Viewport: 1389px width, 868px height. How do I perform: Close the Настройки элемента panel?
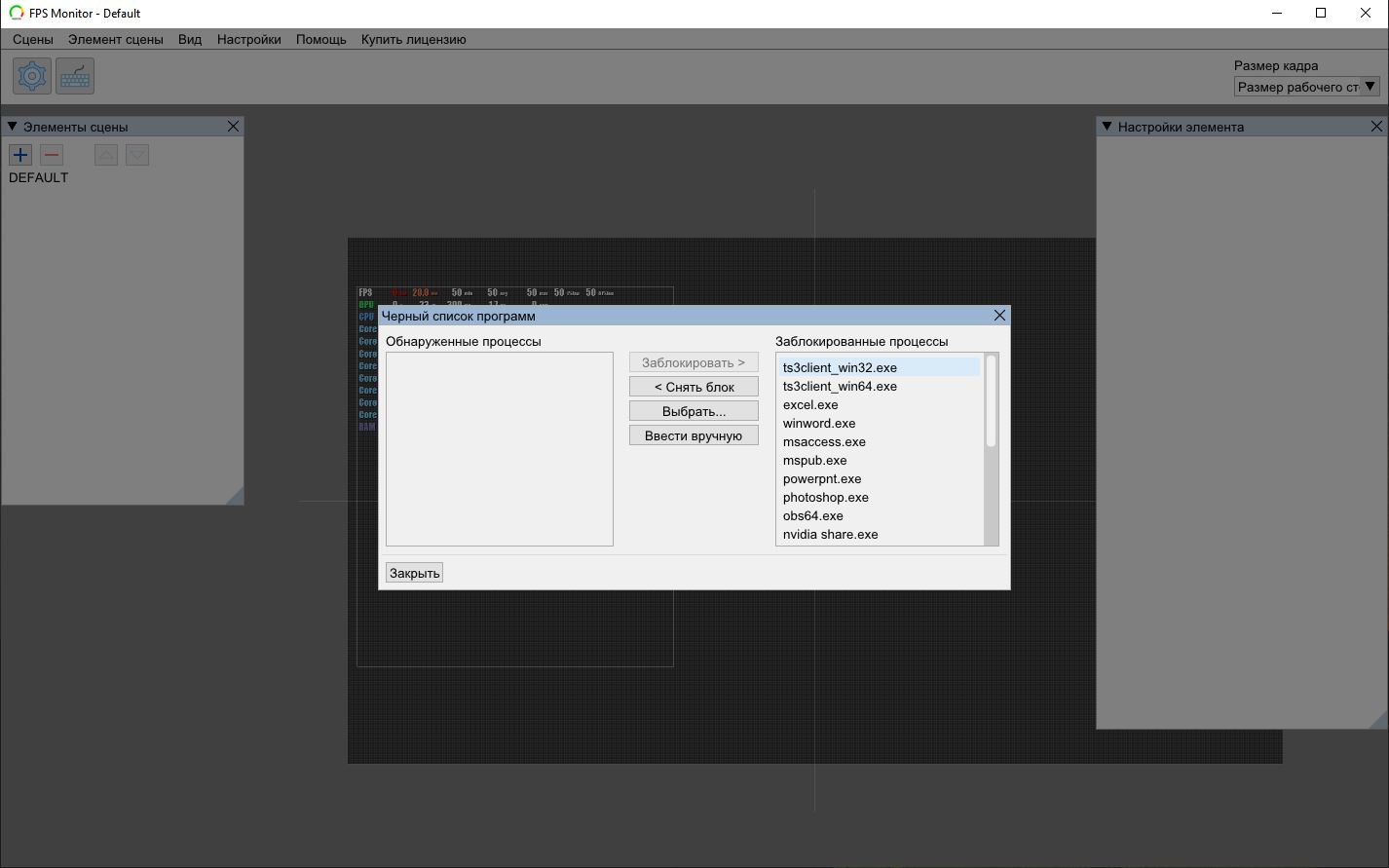coord(1376,127)
